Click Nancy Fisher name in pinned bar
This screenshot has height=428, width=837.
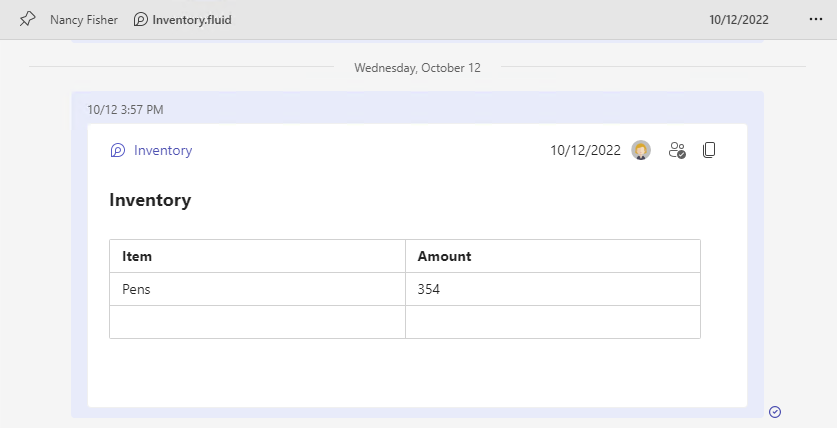click(x=84, y=20)
